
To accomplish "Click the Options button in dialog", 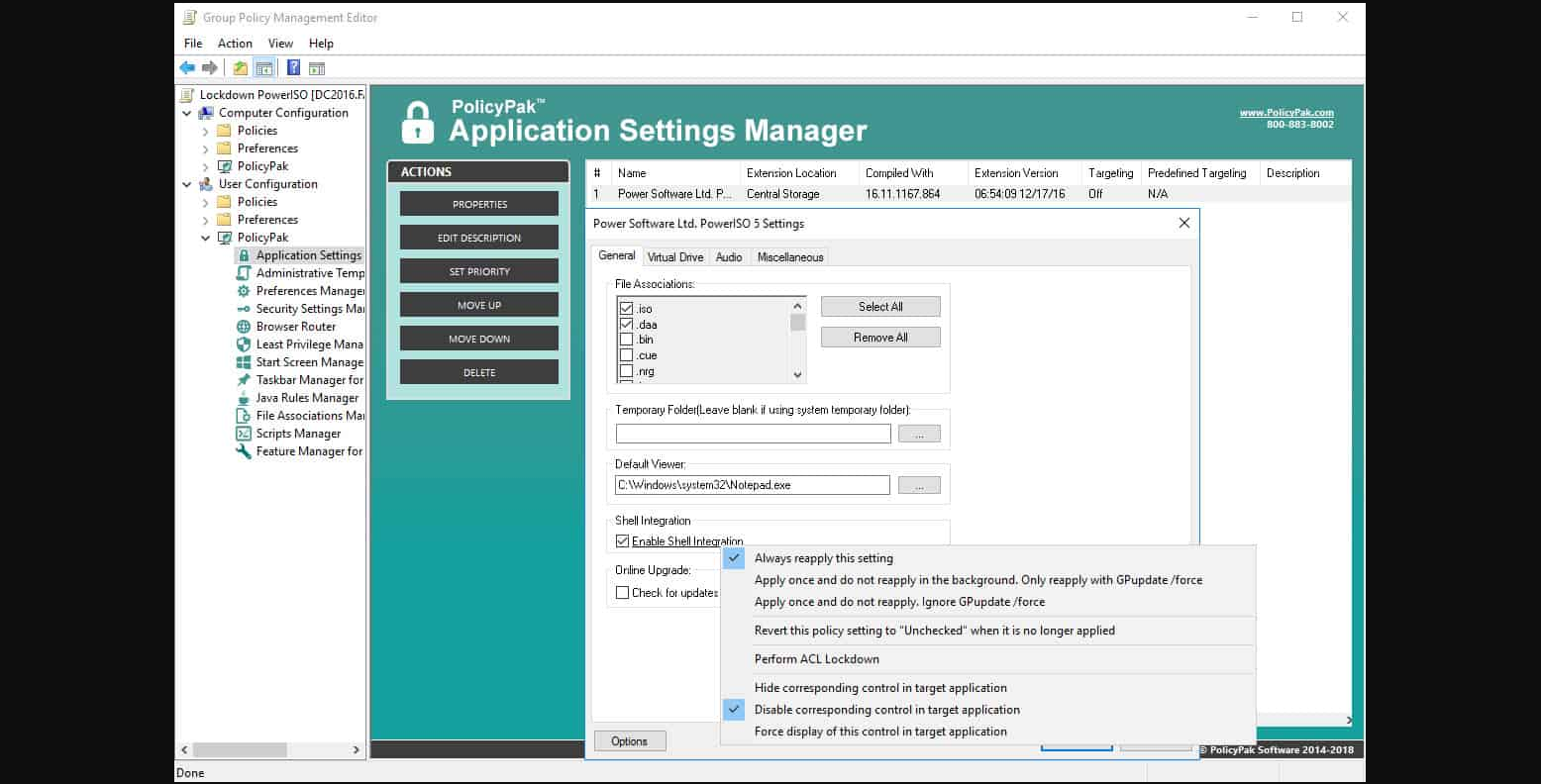I will 630,741.
